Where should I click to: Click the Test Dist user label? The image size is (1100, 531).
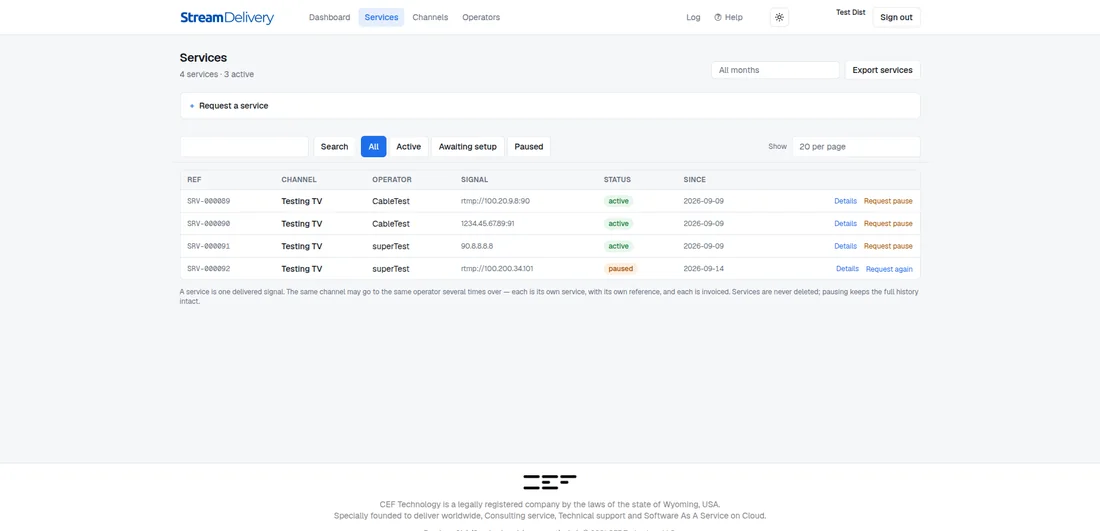click(850, 13)
